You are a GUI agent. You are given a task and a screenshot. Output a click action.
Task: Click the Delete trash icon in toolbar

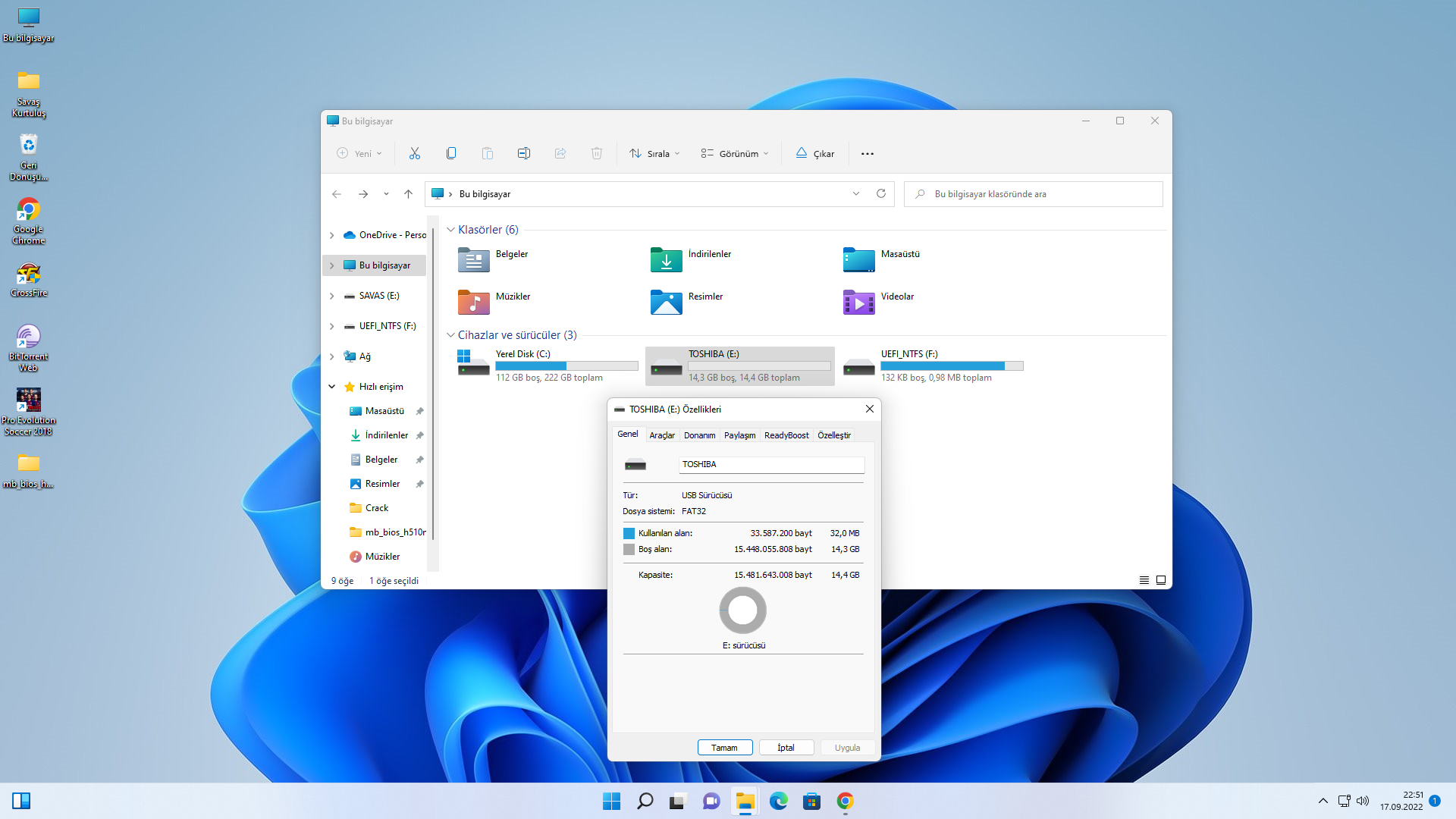(x=597, y=153)
